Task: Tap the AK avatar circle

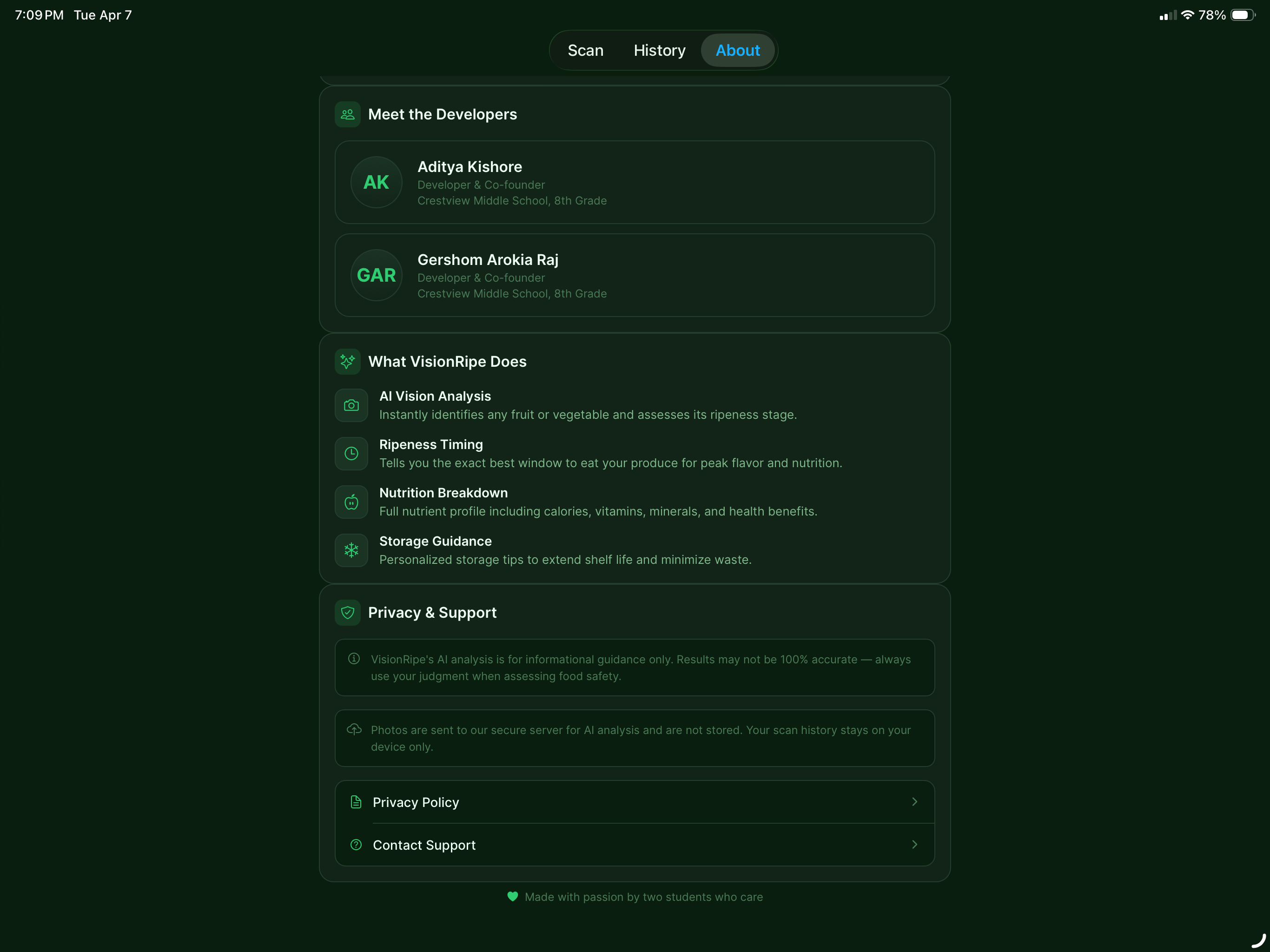Action: [x=376, y=182]
